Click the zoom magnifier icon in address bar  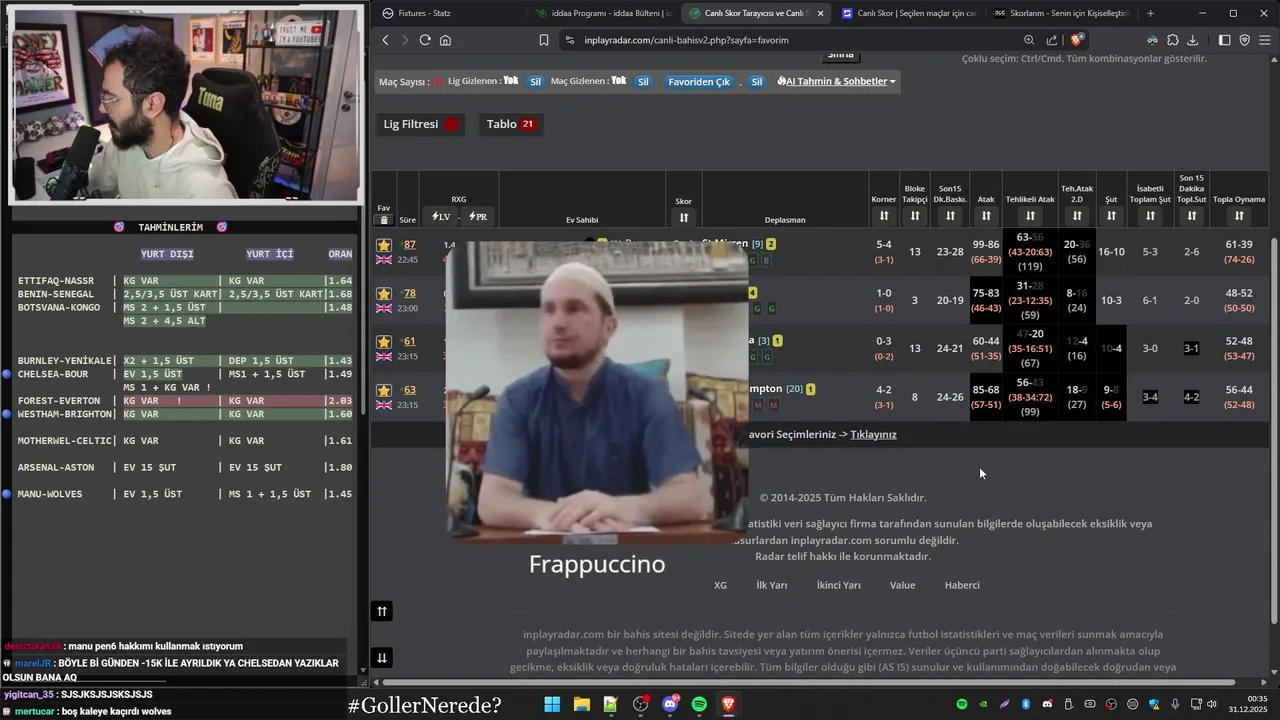pos(1029,40)
